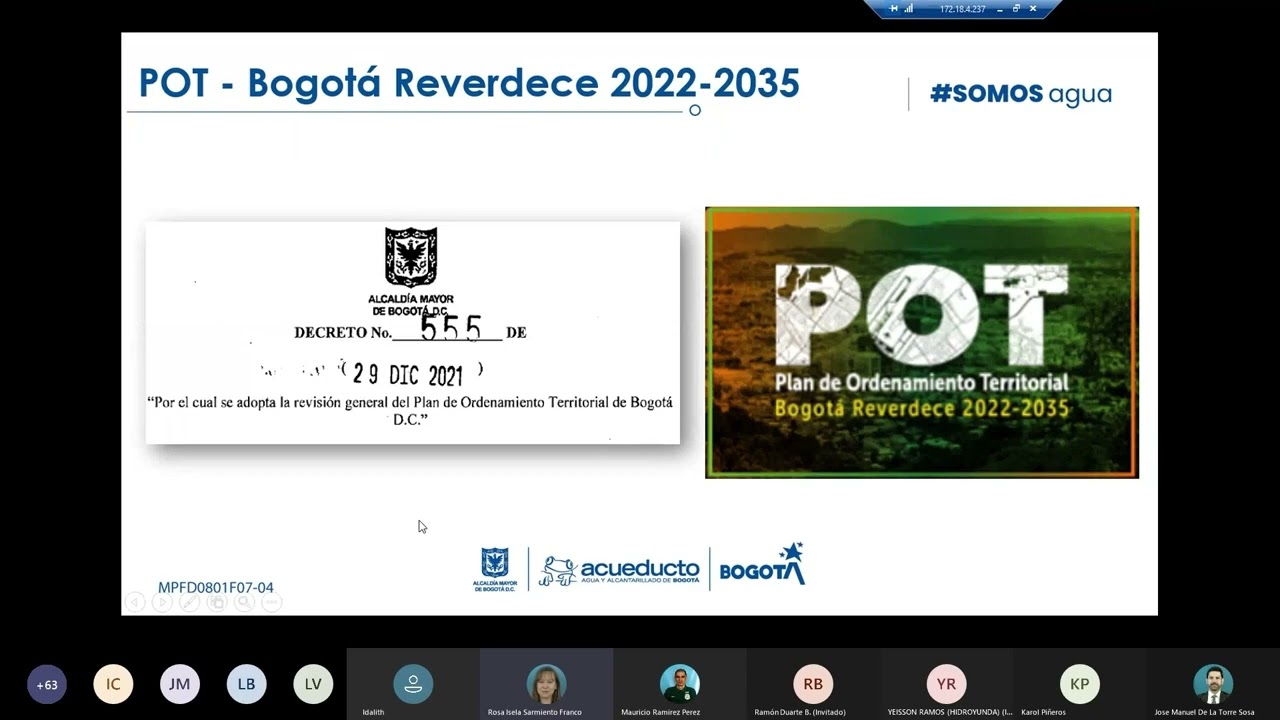Select Ramón Duarte B. (Invitado) tile
The image size is (1280, 720).
click(x=813, y=684)
